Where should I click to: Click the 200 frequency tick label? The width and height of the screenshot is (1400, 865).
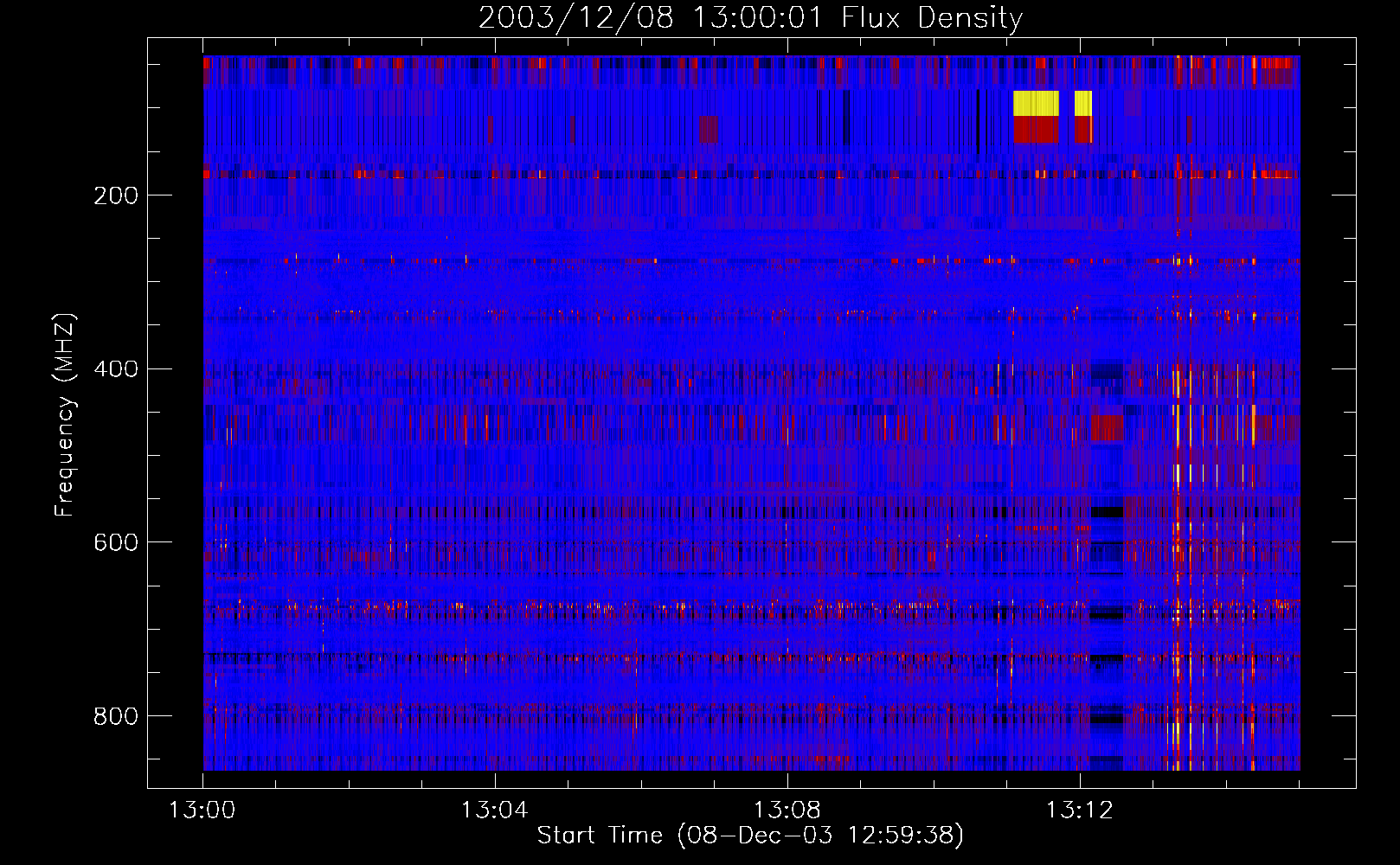(116, 195)
